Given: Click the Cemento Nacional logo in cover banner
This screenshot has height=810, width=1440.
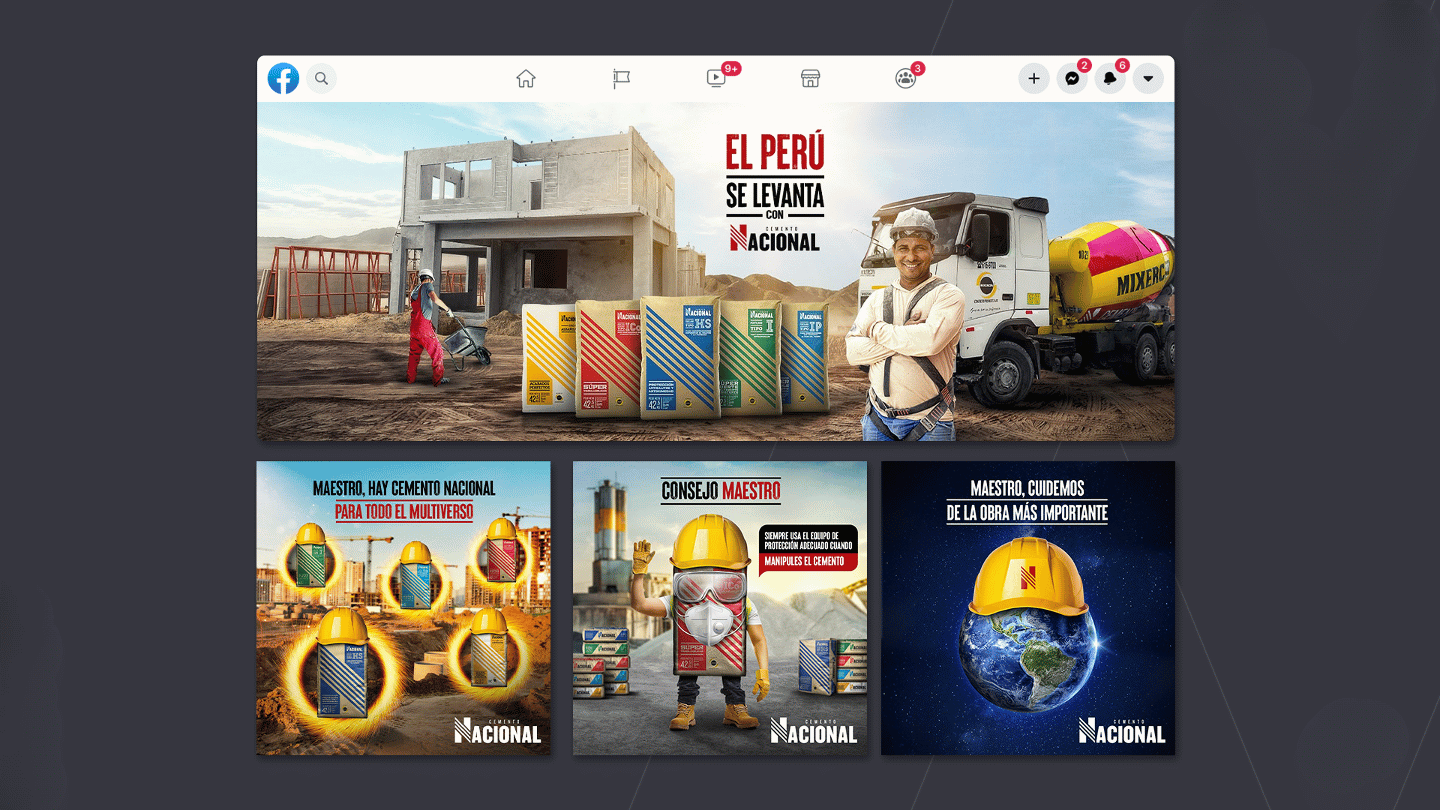Looking at the screenshot, I should [x=775, y=238].
